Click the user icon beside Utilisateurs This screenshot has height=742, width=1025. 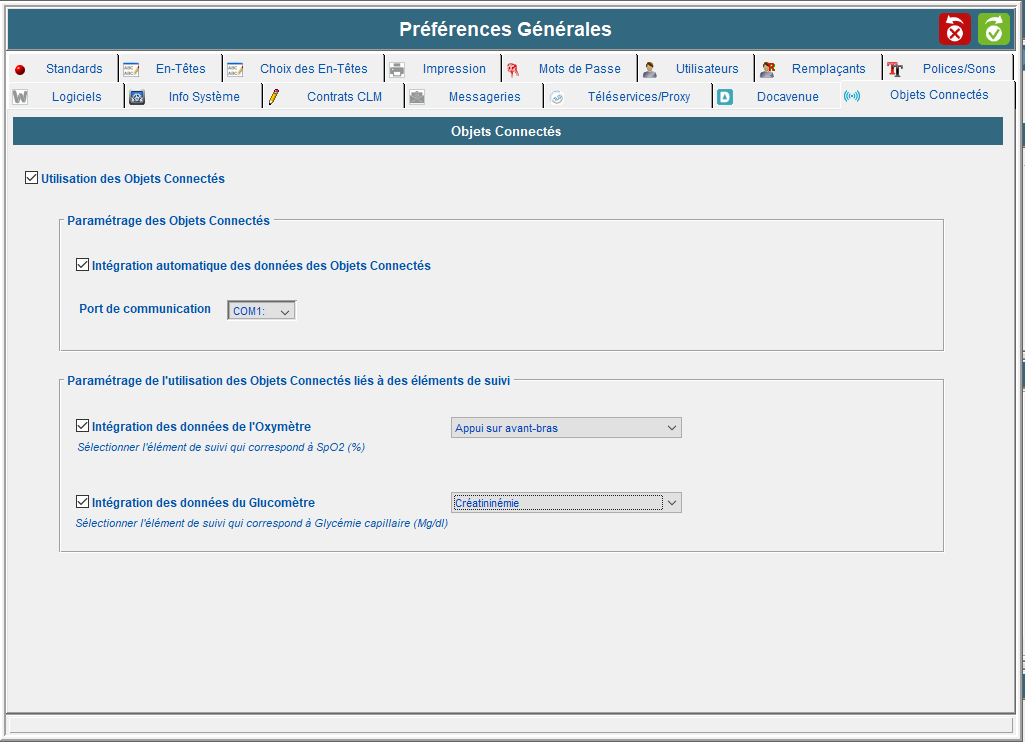click(650, 69)
